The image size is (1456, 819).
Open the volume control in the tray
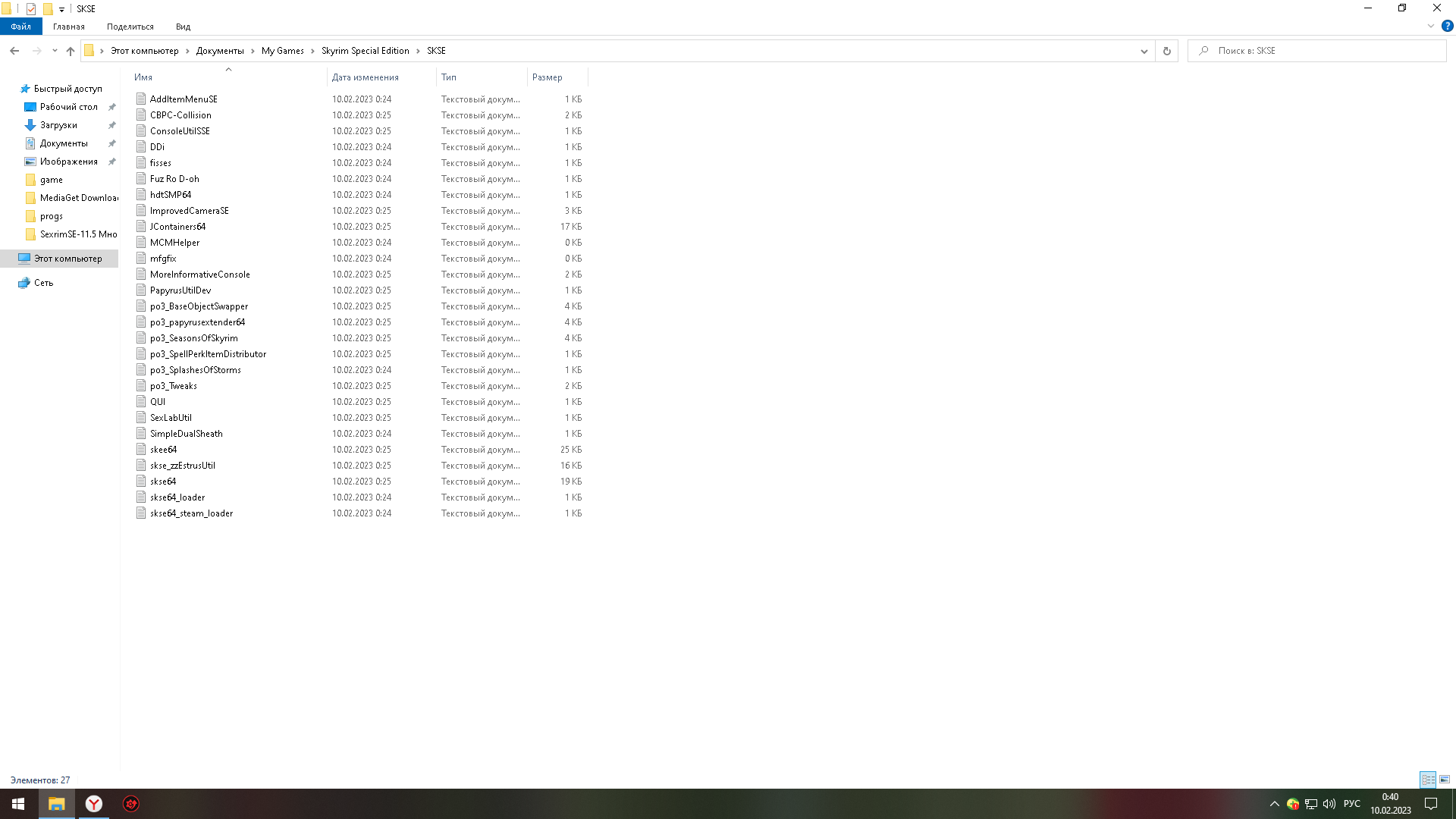1329,804
